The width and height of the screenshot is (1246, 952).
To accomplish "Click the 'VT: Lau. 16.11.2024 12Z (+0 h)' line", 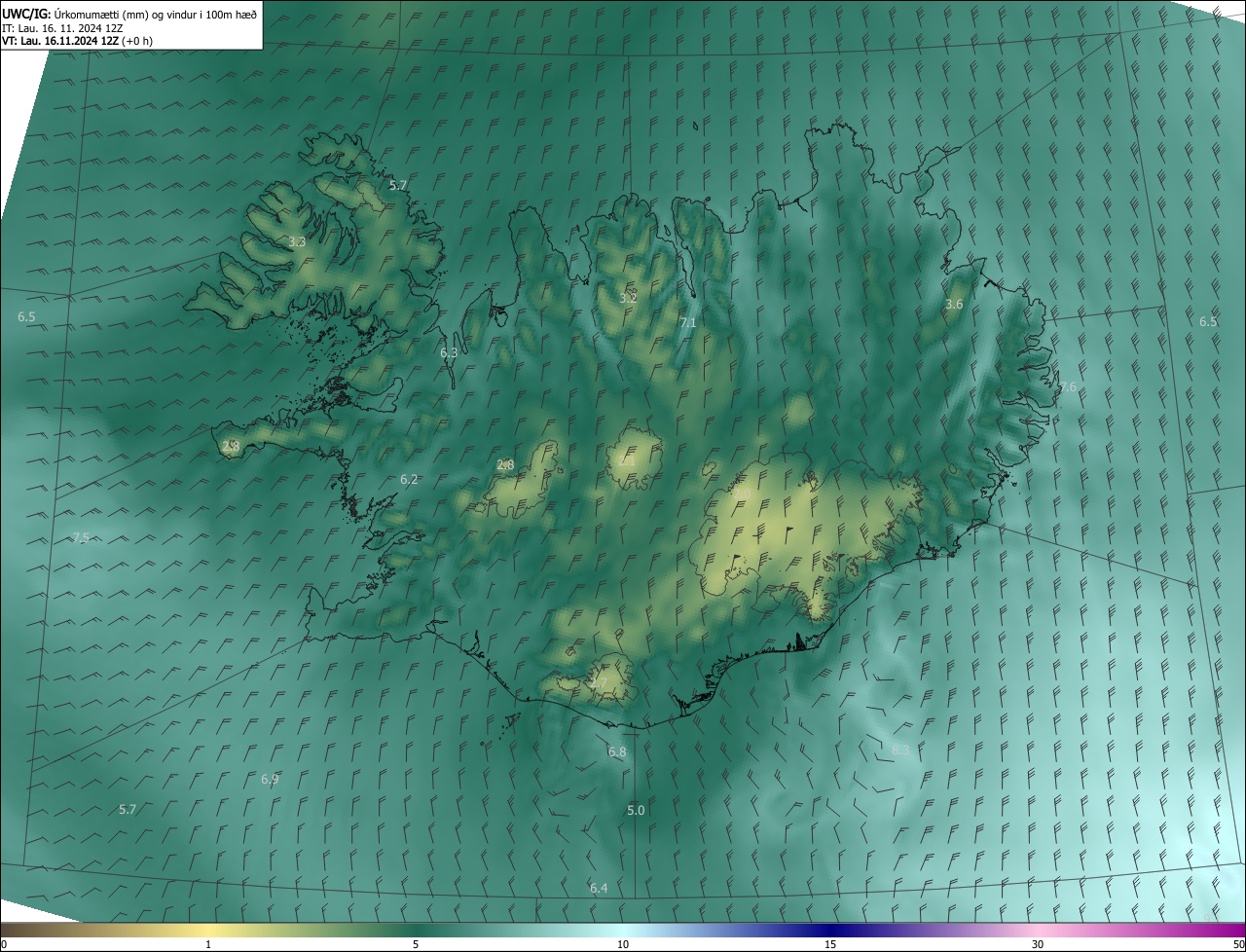I will tap(78, 41).
